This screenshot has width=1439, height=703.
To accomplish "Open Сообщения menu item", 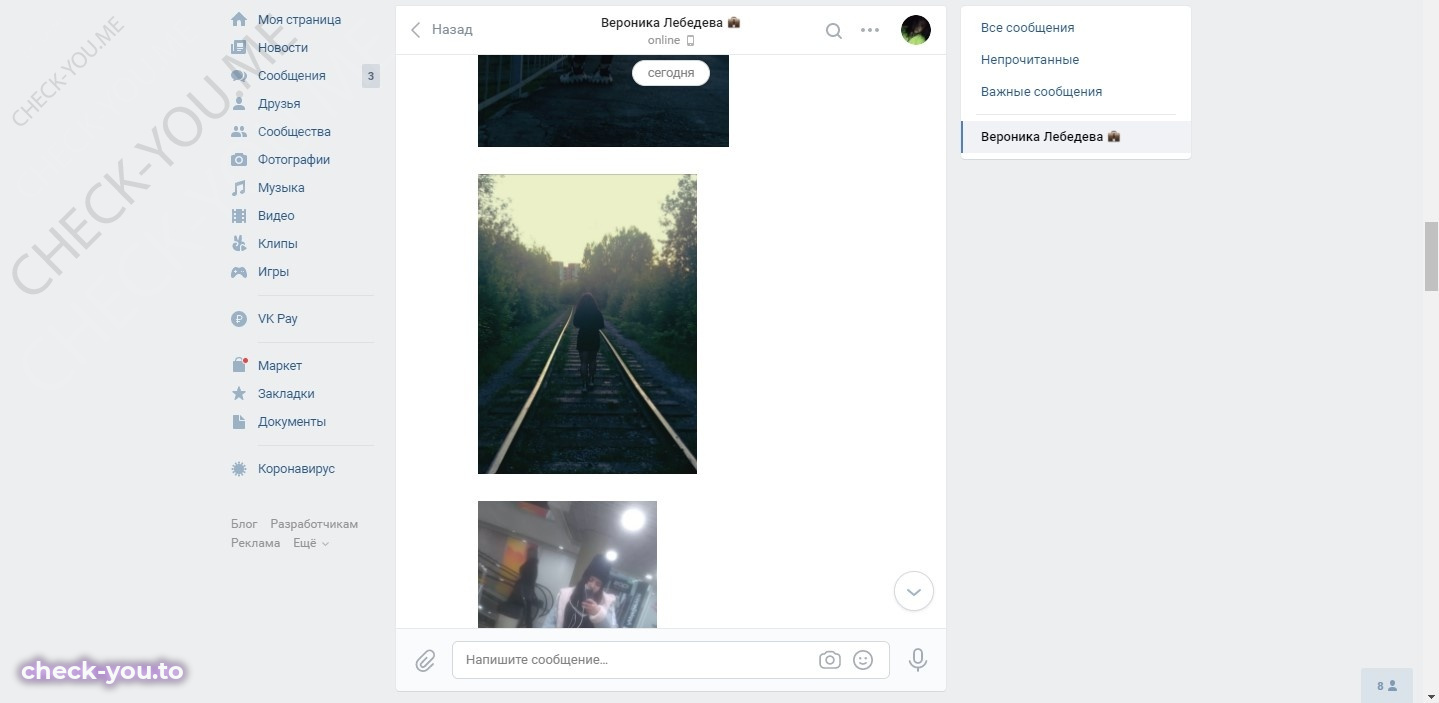I will click(292, 75).
